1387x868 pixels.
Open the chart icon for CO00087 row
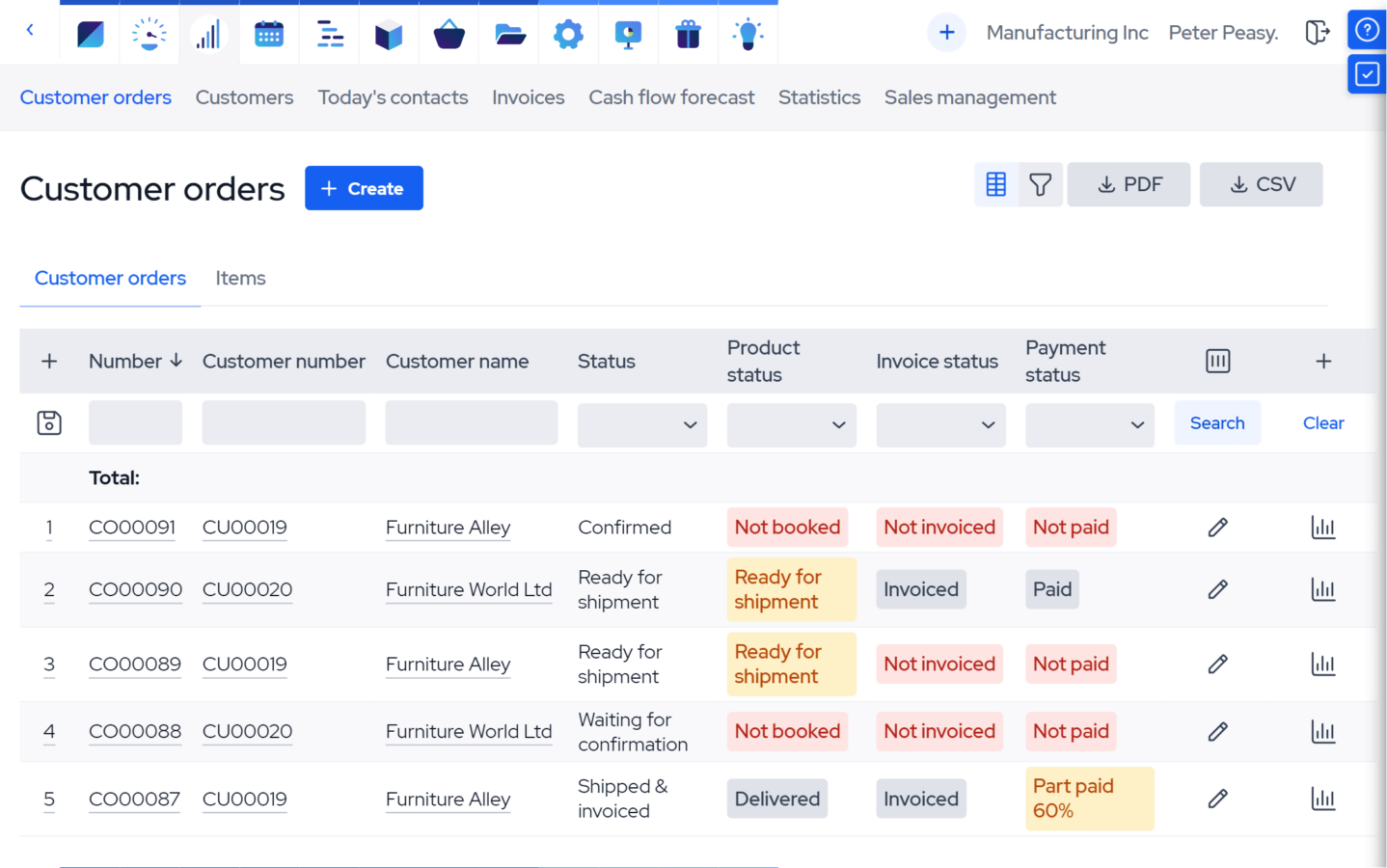click(x=1323, y=799)
